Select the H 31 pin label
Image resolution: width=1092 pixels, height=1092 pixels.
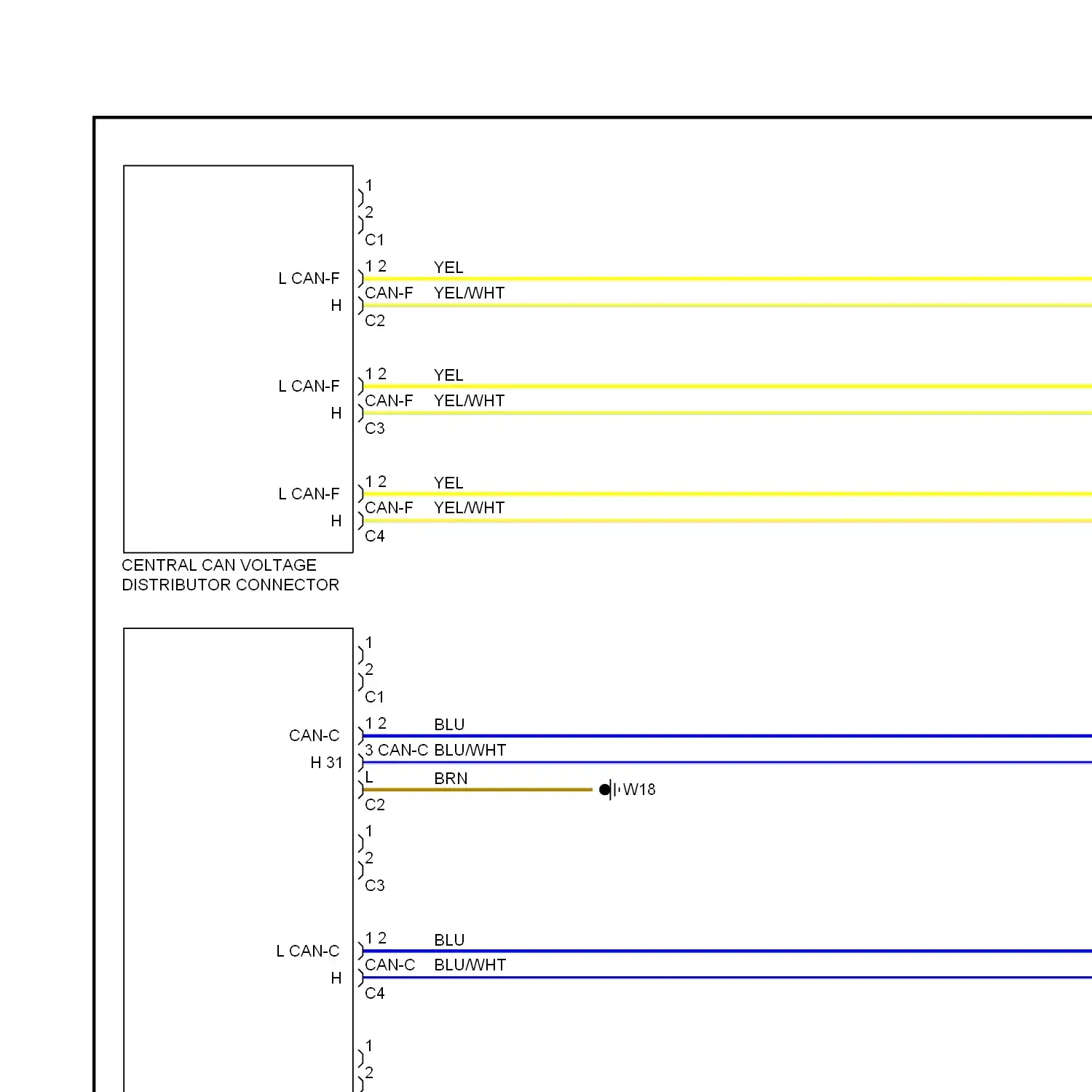[x=326, y=762]
